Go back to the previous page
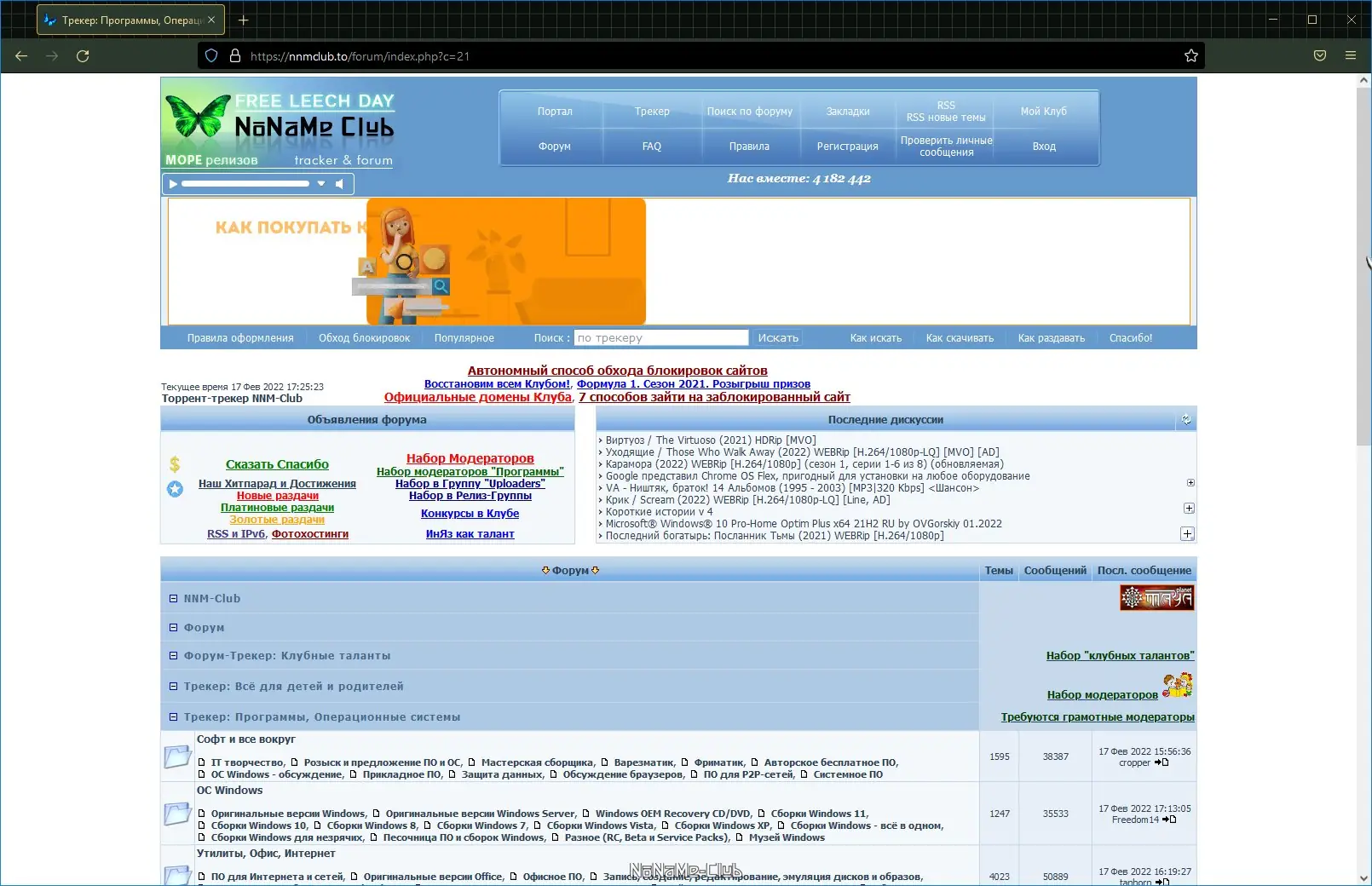1372x886 pixels. 22,56
